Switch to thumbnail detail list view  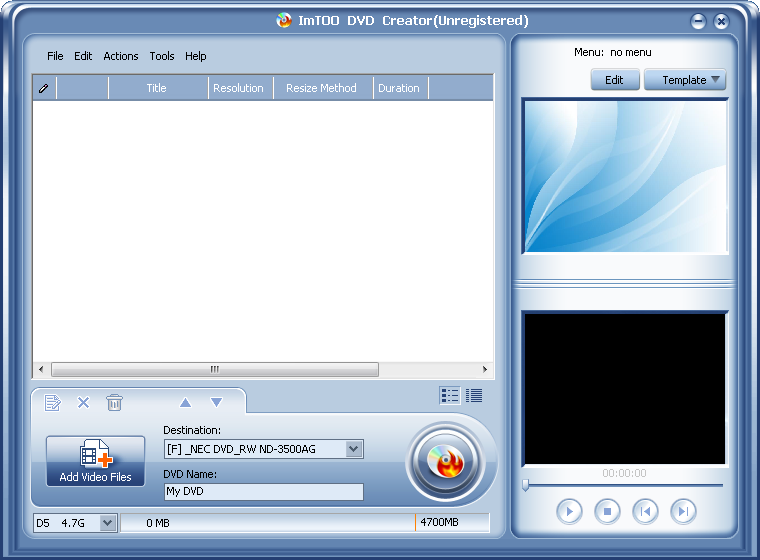click(x=450, y=396)
